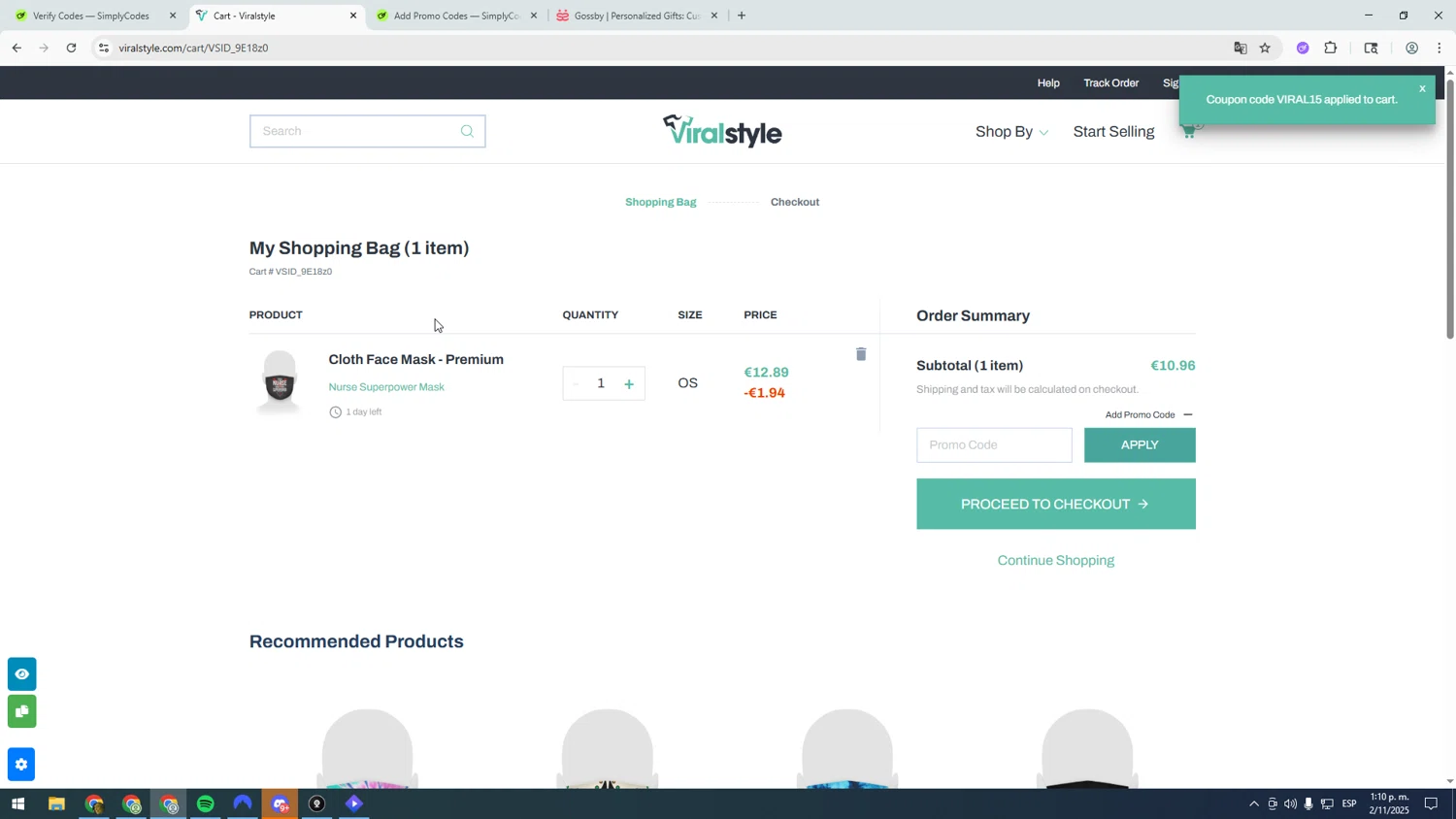Open the Chrome three-dot menu

click(x=1439, y=48)
